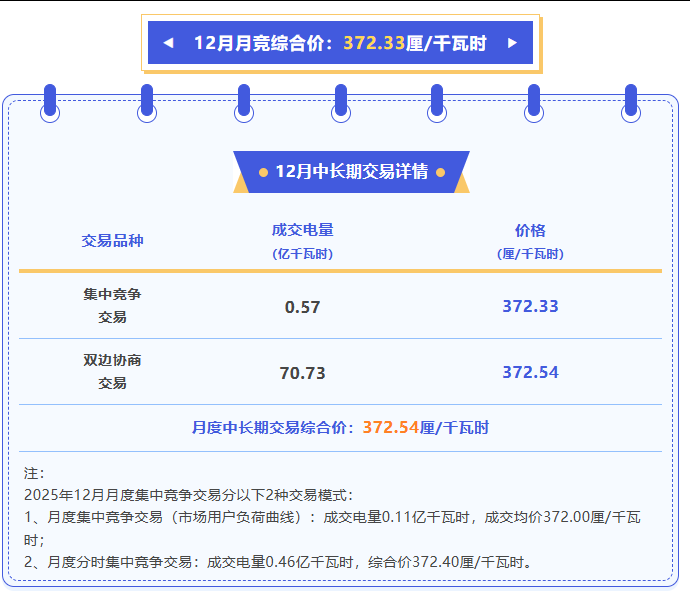
Task: Click the yellow dot right of 12月中长期交易详情
Action: click(x=440, y=172)
